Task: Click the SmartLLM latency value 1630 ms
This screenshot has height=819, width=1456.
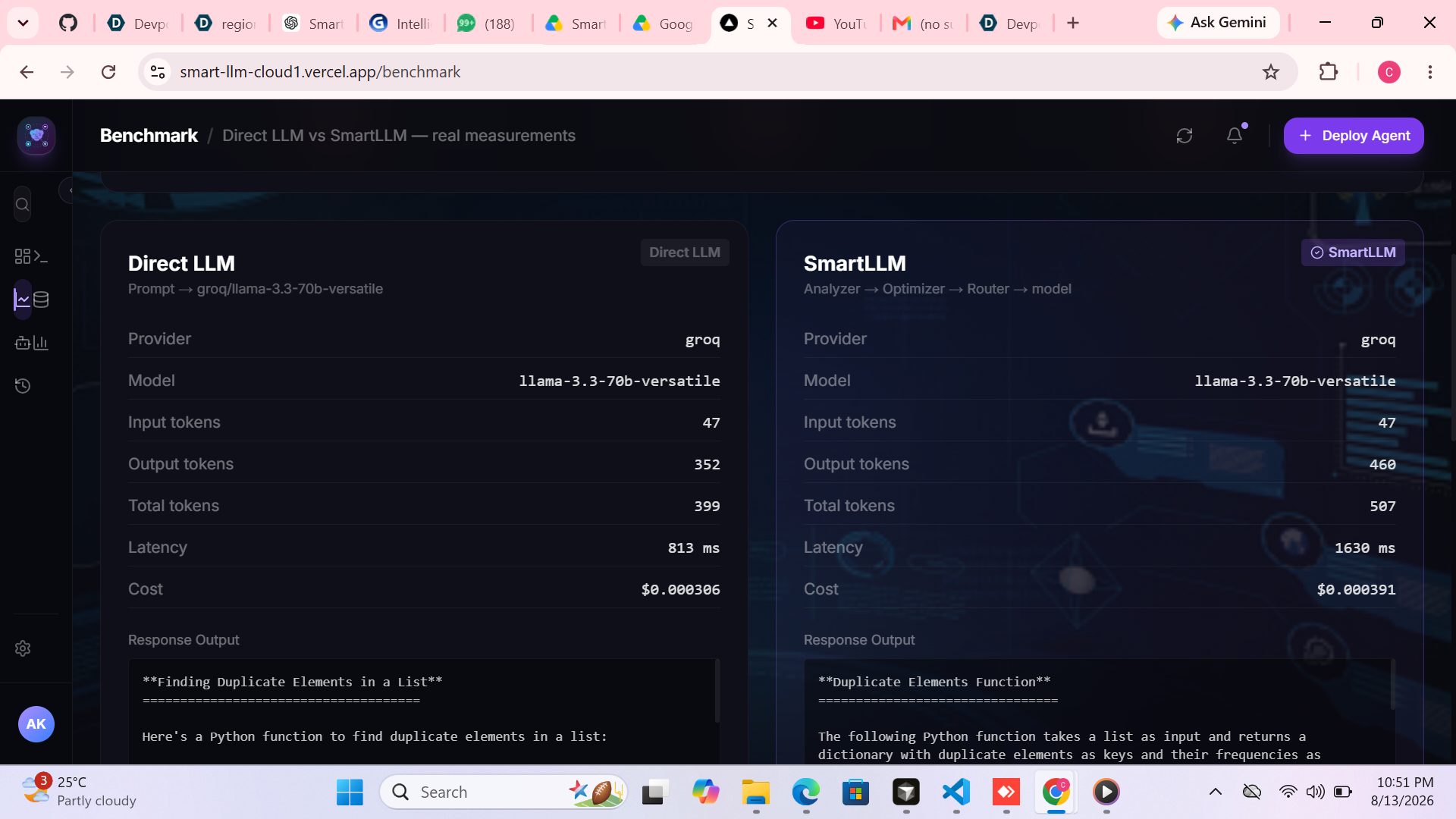Action: click(x=1365, y=548)
